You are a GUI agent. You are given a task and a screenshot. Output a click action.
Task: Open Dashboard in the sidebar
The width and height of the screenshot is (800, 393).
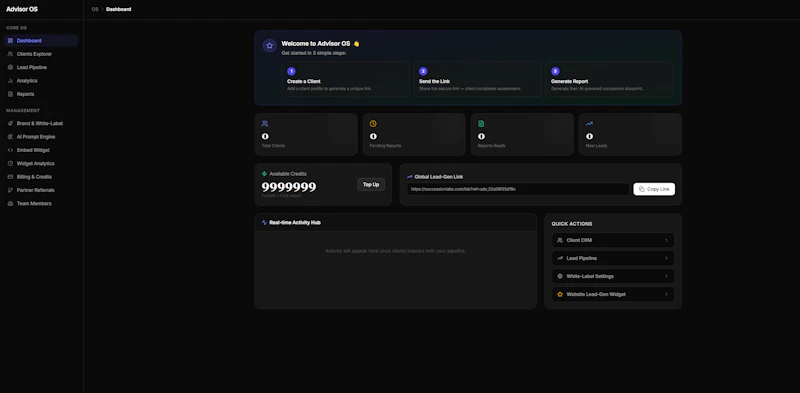point(41,40)
